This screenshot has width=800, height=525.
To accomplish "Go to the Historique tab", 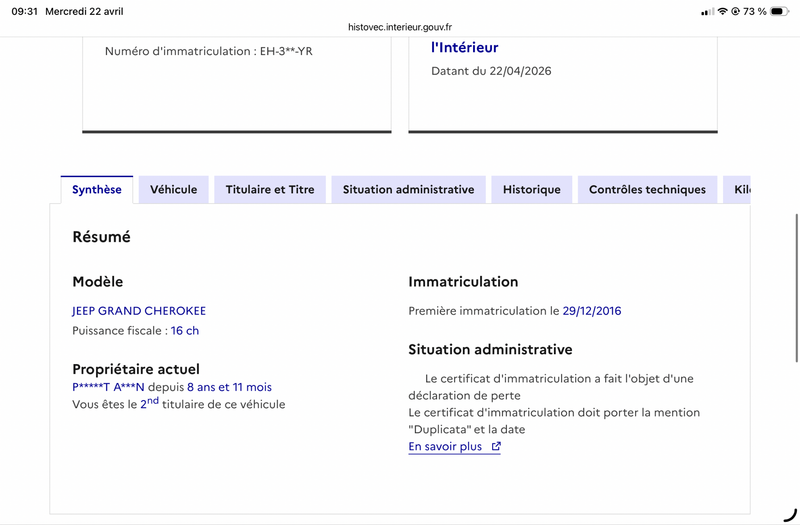I will point(532,189).
